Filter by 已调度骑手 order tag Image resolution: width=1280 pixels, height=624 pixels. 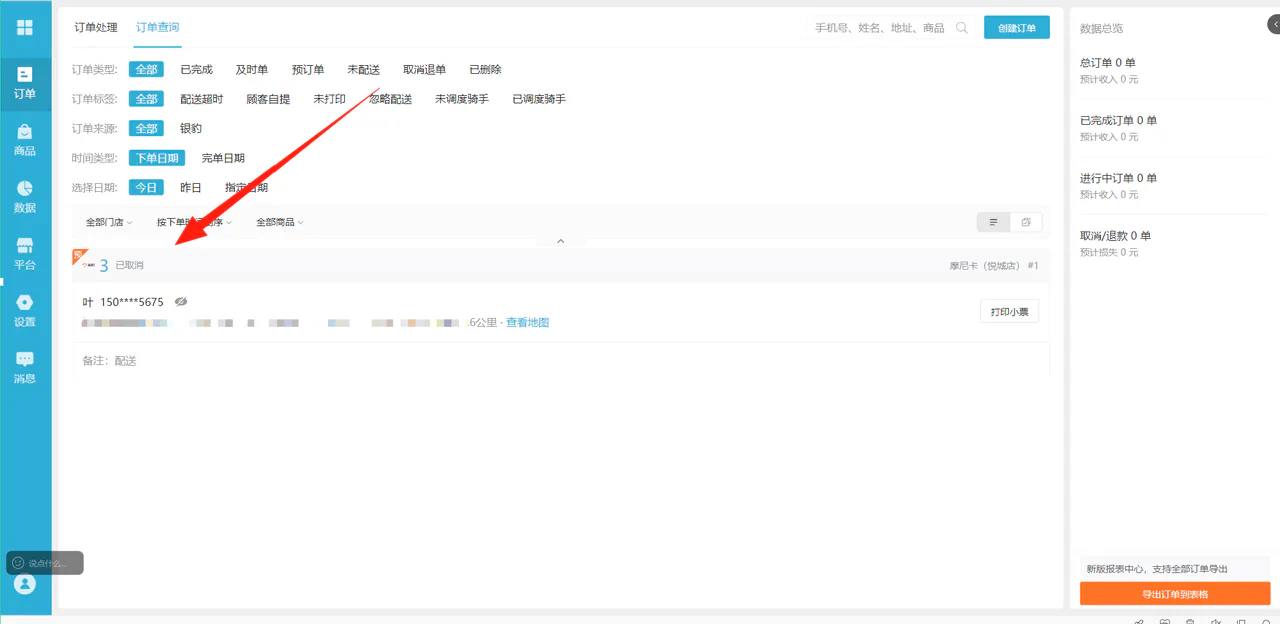click(539, 99)
